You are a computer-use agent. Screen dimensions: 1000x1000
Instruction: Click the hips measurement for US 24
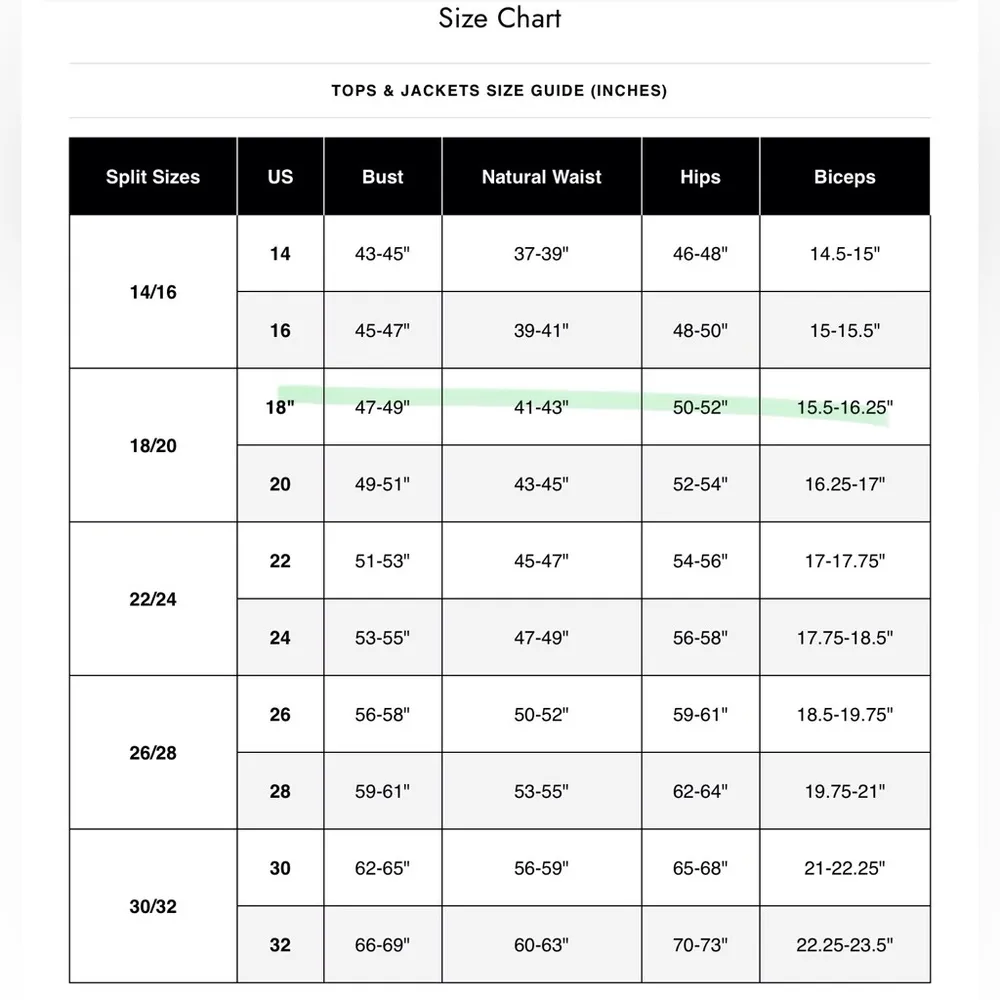point(700,638)
